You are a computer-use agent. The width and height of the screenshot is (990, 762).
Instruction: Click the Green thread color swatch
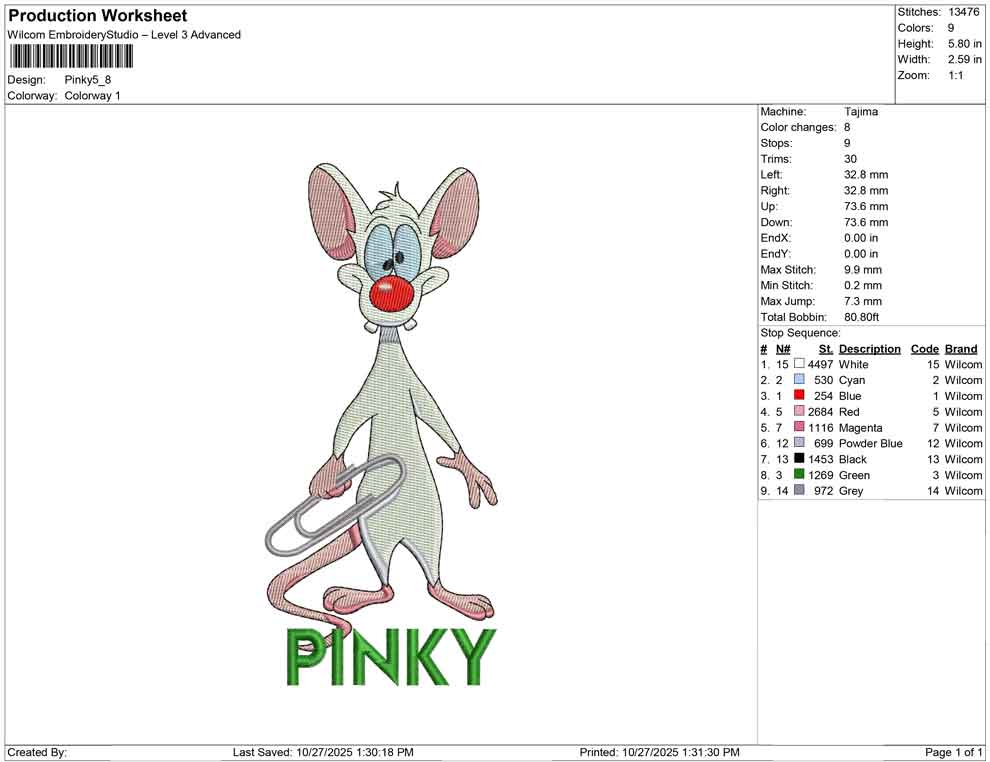[x=799, y=474]
